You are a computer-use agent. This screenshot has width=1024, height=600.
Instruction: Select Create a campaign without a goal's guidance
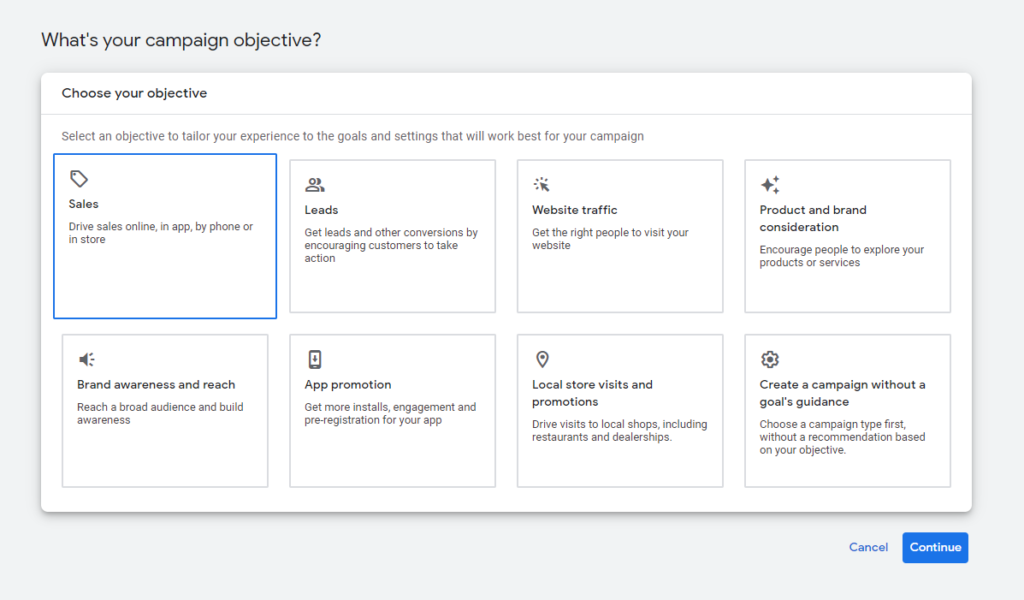[x=842, y=393]
